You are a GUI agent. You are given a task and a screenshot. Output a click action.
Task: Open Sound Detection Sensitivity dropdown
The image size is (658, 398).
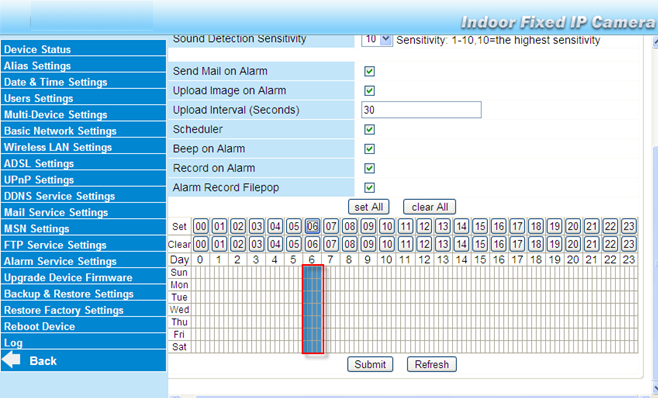click(x=377, y=39)
